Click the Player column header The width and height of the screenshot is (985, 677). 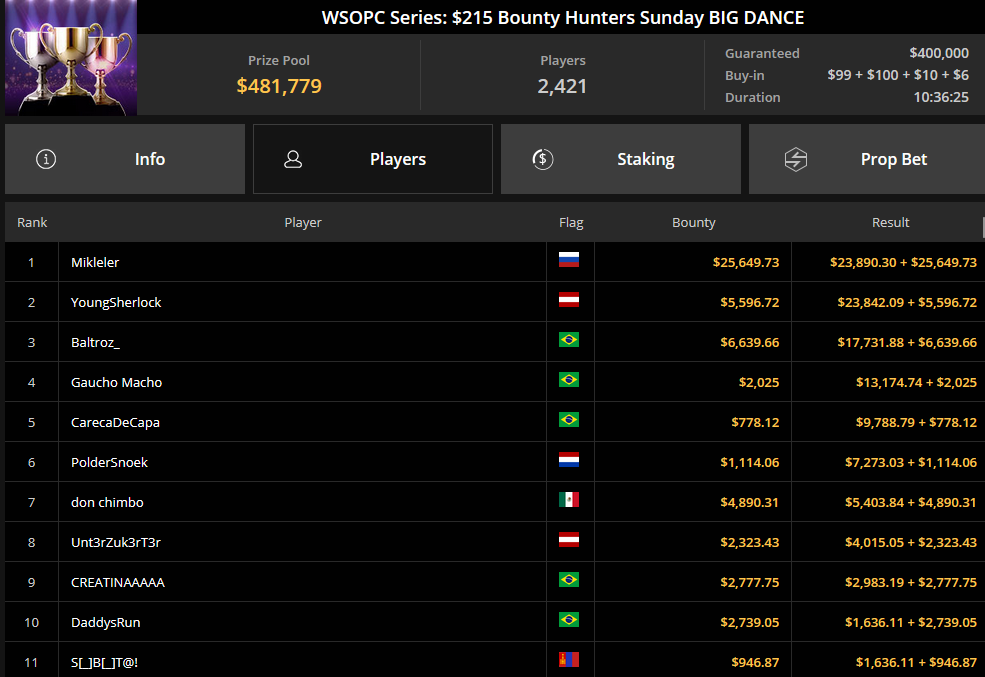pyautogui.click(x=303, y=222)
